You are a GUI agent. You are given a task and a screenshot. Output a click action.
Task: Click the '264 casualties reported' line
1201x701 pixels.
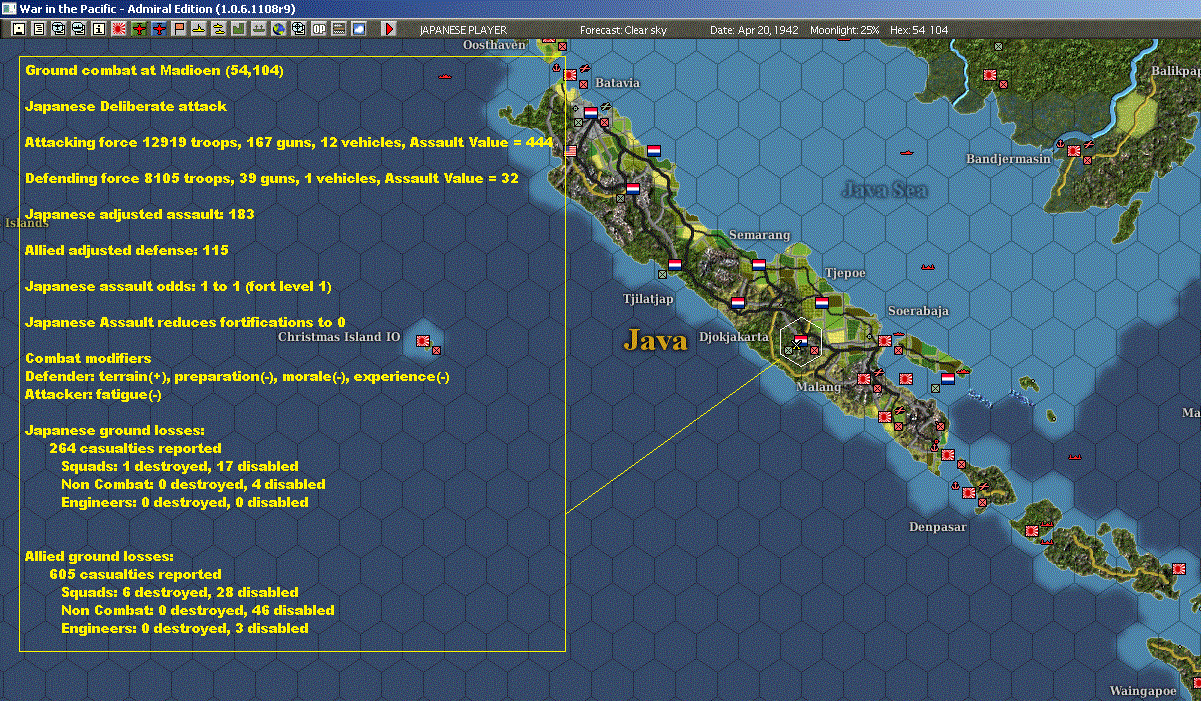point(135,448)
